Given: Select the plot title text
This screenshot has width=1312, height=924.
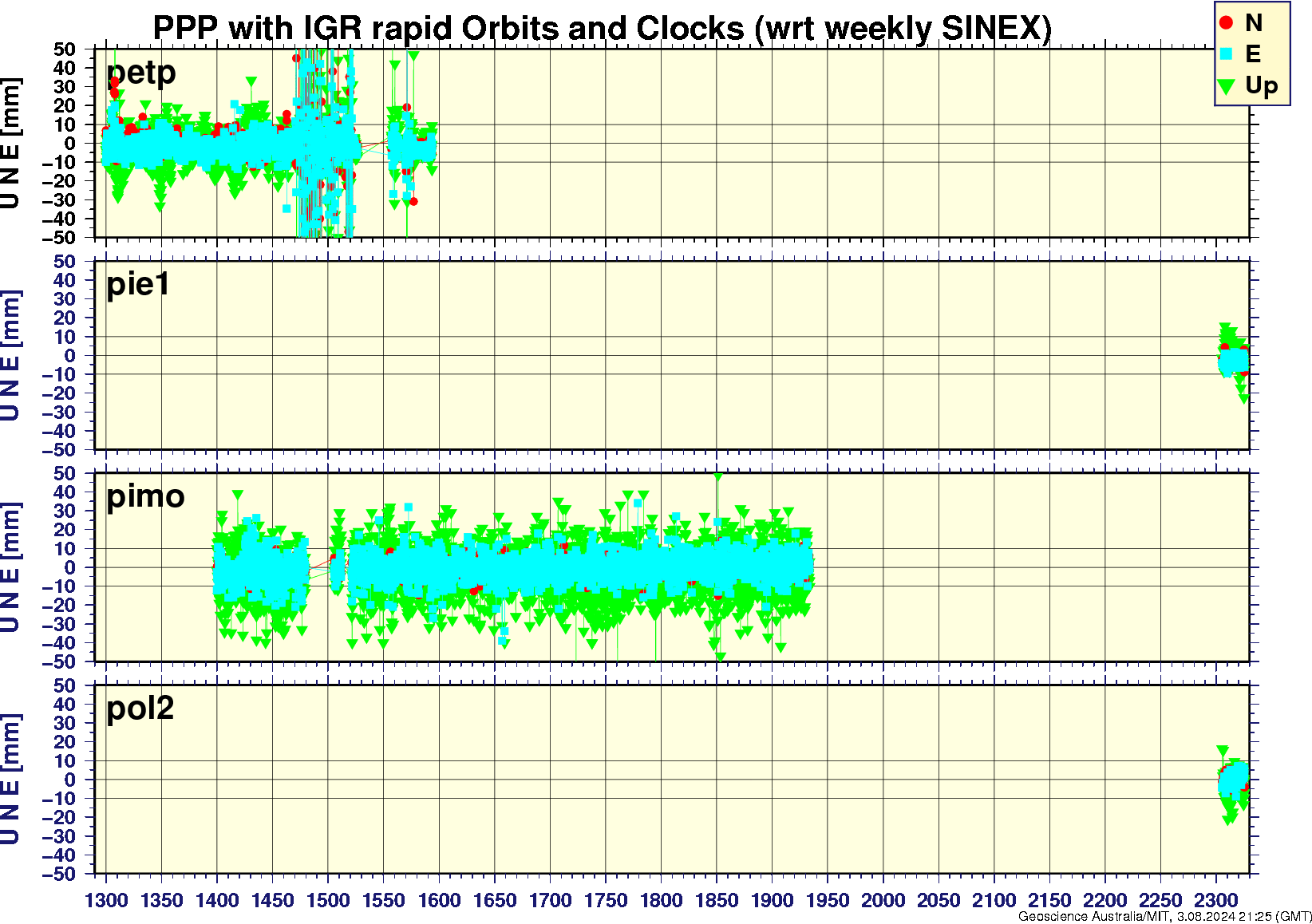Looking at the screenshot, I should pos(603,28).
